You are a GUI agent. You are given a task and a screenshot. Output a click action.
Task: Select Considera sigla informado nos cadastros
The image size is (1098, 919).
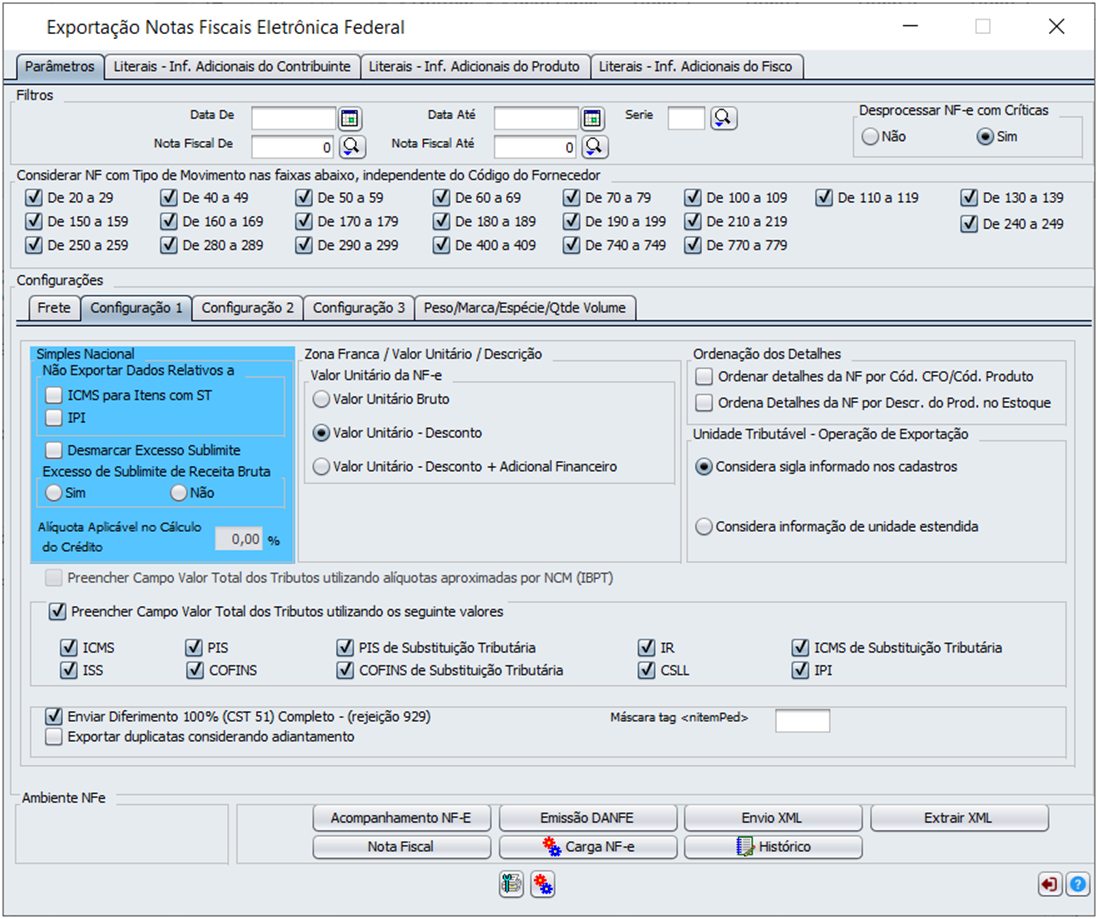pyautogui.click(x=704, y=467)
